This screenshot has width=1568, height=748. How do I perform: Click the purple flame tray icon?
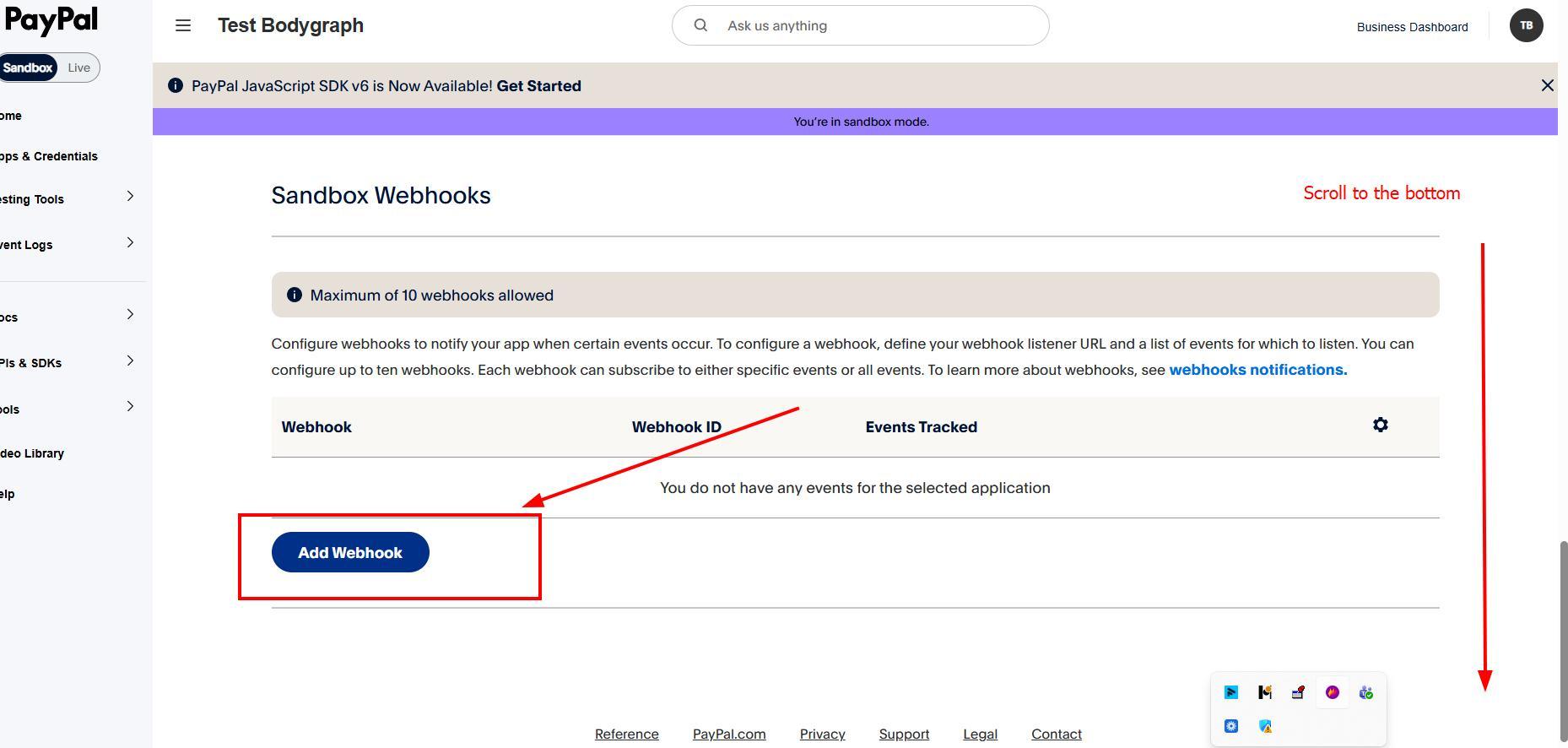coord(1332,692)
